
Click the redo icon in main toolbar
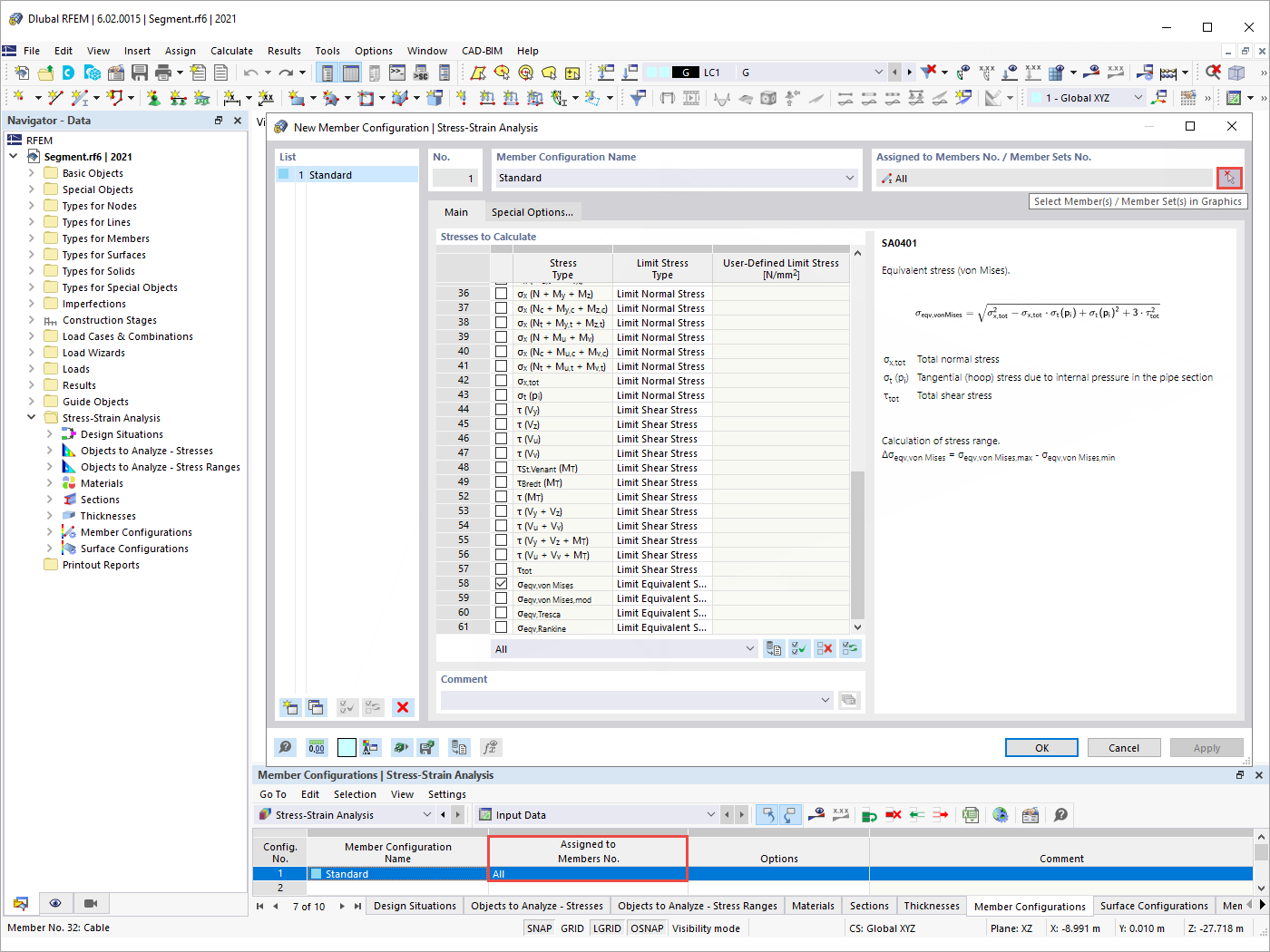coord(287,73)
